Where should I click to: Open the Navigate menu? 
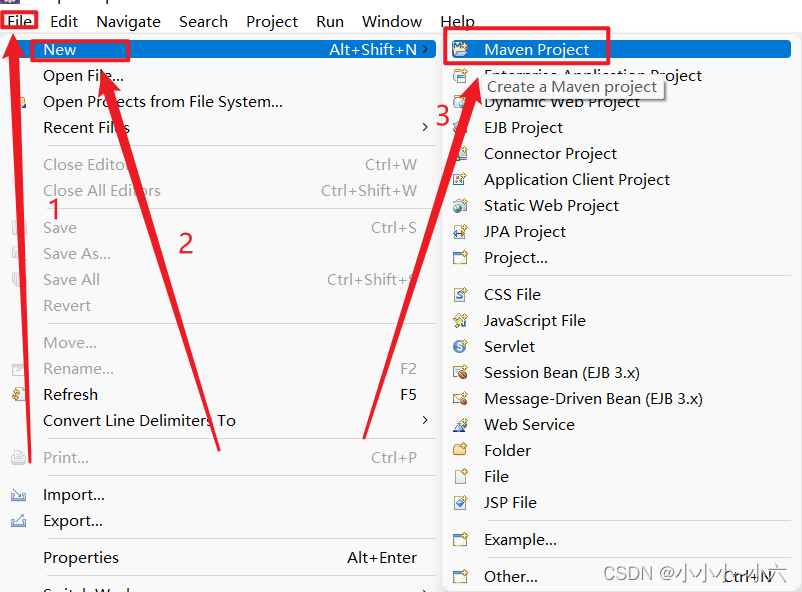coord(128,21)
